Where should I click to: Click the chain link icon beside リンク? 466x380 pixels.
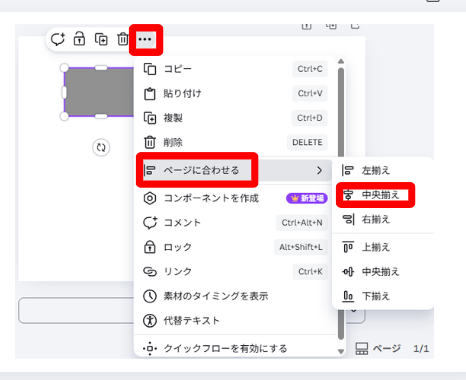click(150, 272)
